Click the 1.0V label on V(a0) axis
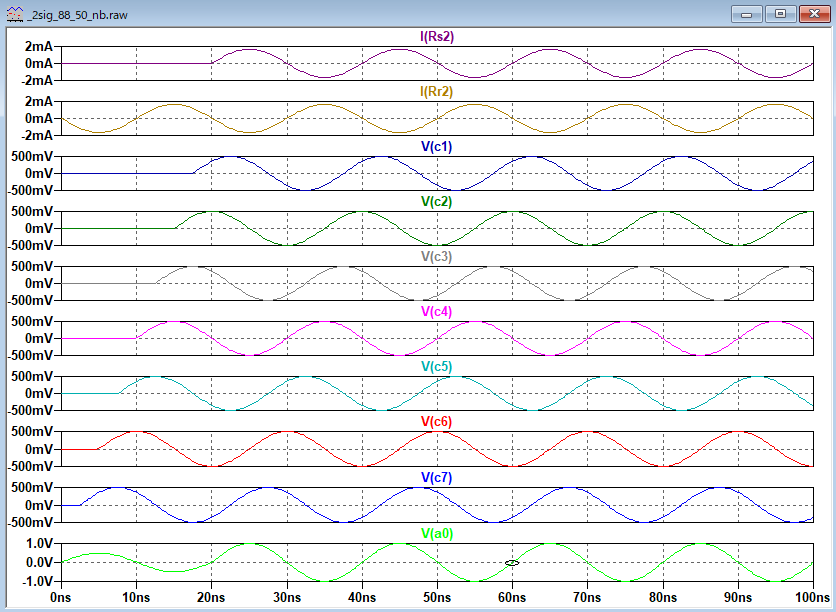Image resolution: width=836 pixels, height=612 pixels. point(39,544)
